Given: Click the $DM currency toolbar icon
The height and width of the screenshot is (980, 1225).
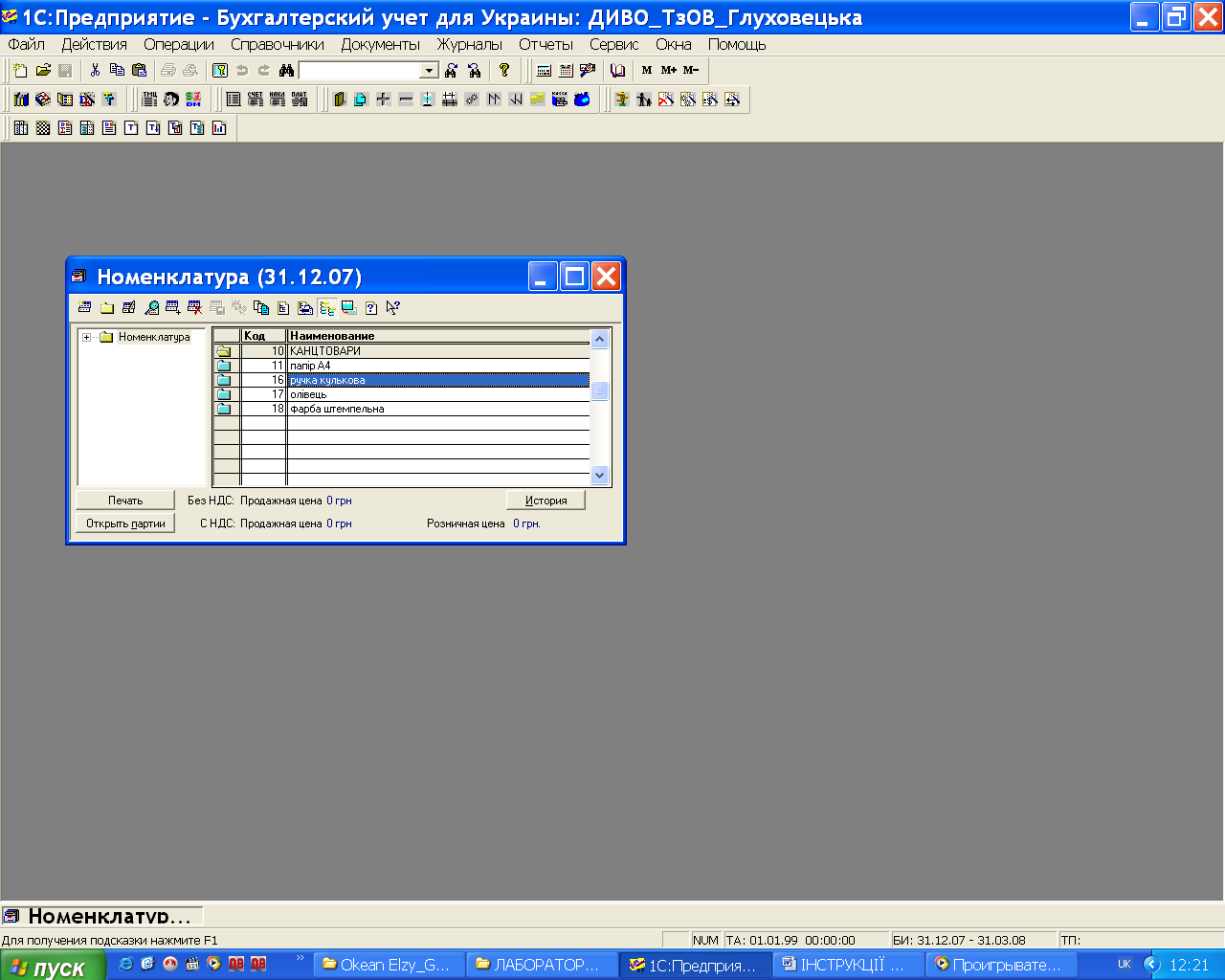Looking at the screenshot, I should pyautogui.click(x=193, y=99).
